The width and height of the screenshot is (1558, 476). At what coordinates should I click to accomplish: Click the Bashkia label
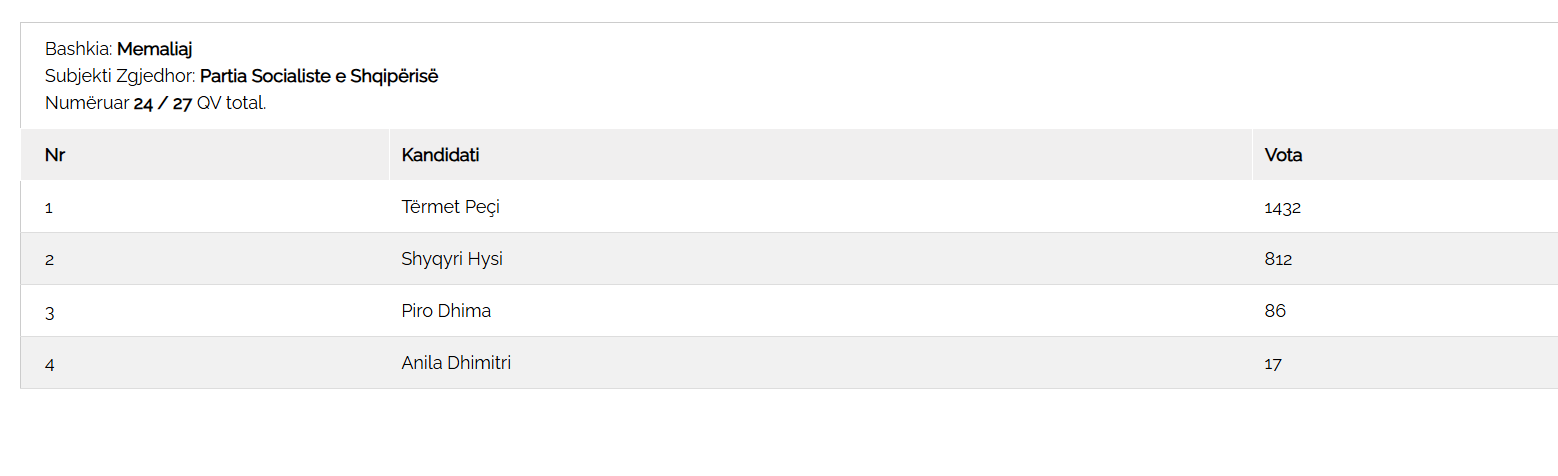pos(78,49)
